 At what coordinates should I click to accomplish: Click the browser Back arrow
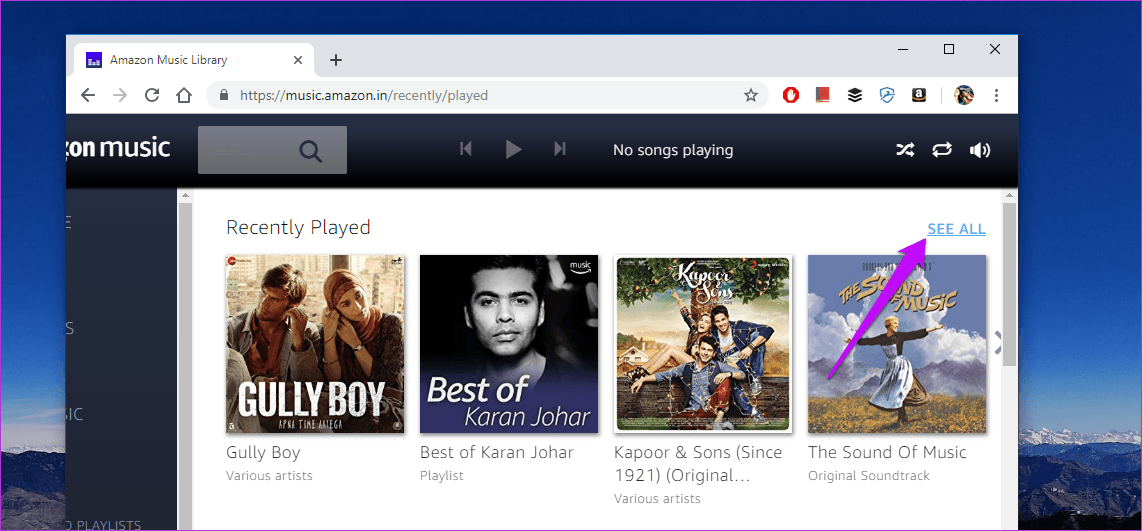[88, 95]
